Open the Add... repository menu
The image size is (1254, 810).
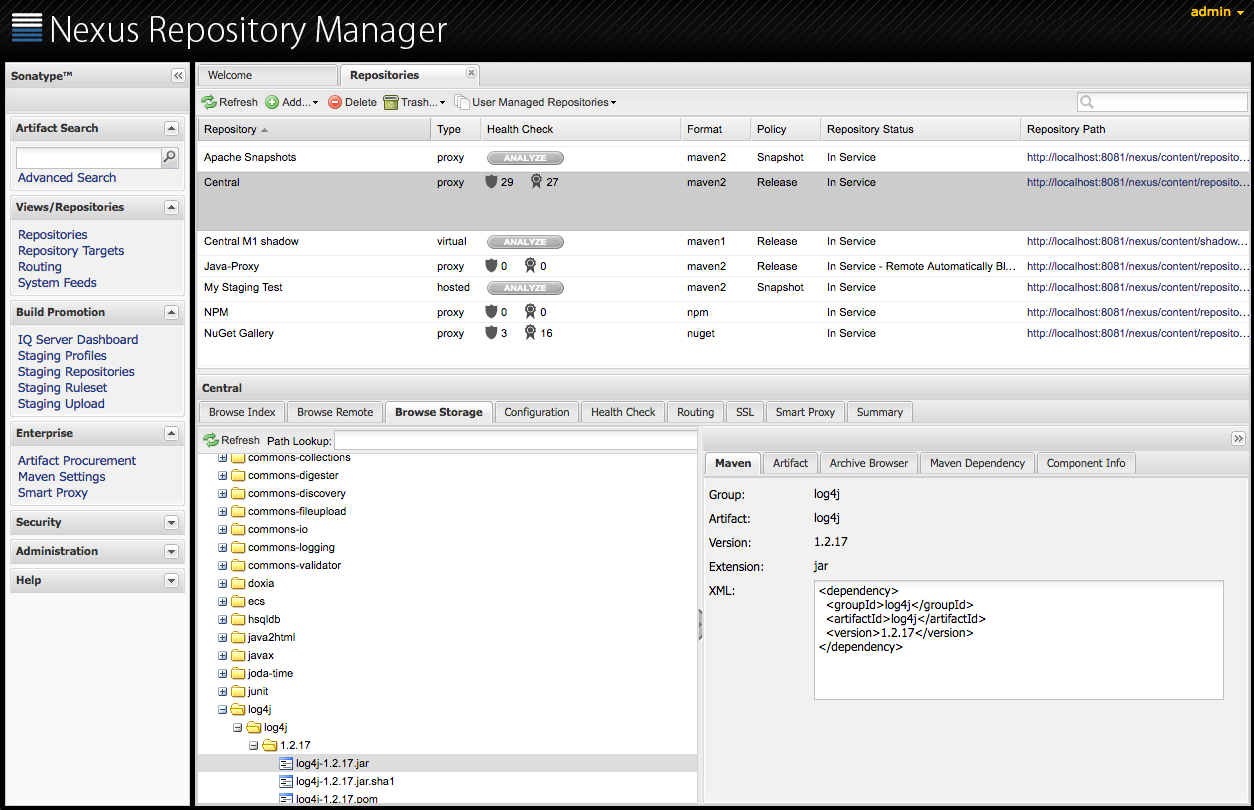(292, 102)
